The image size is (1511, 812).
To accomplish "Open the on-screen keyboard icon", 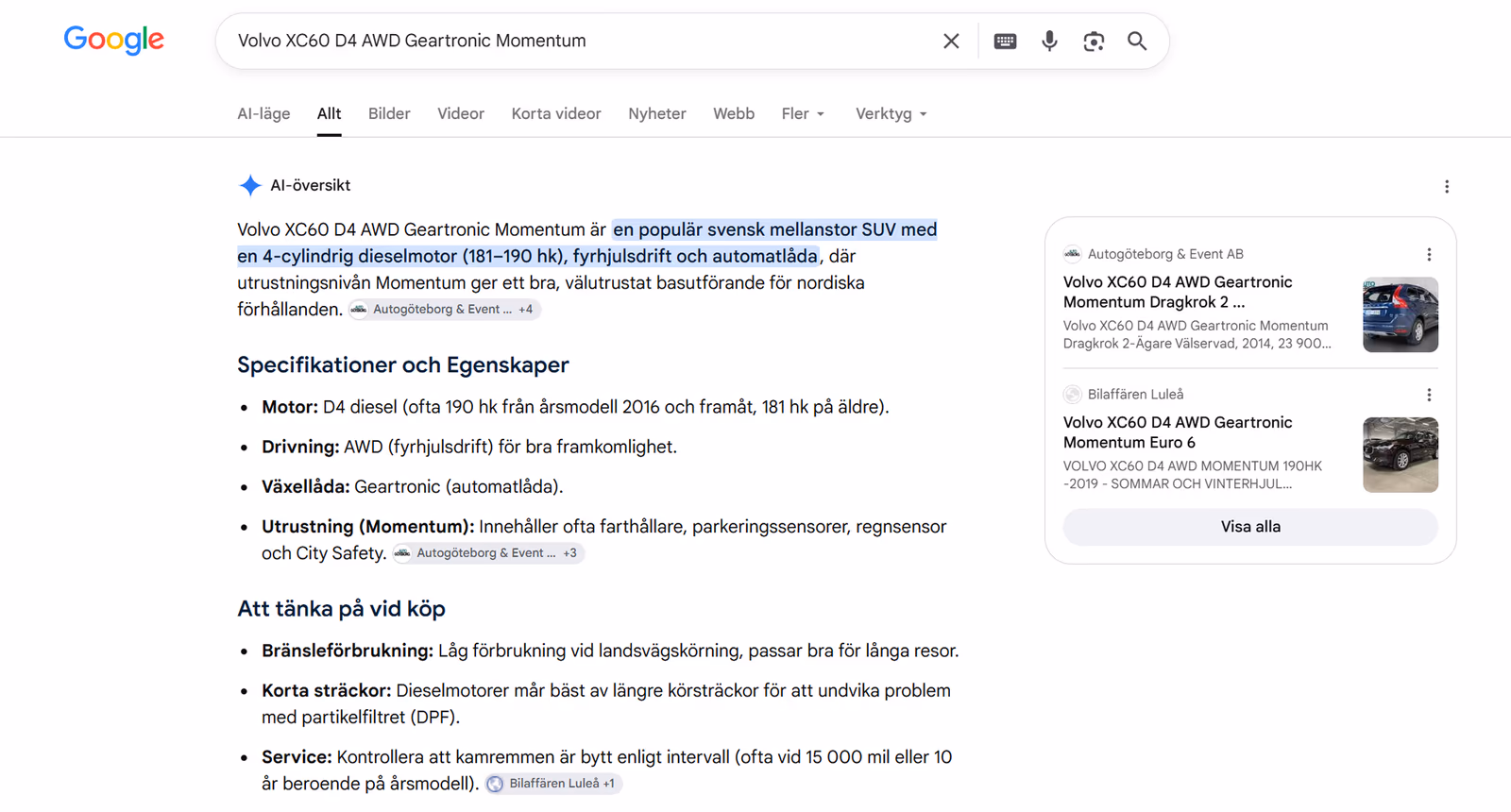I will click(1005, 41).
